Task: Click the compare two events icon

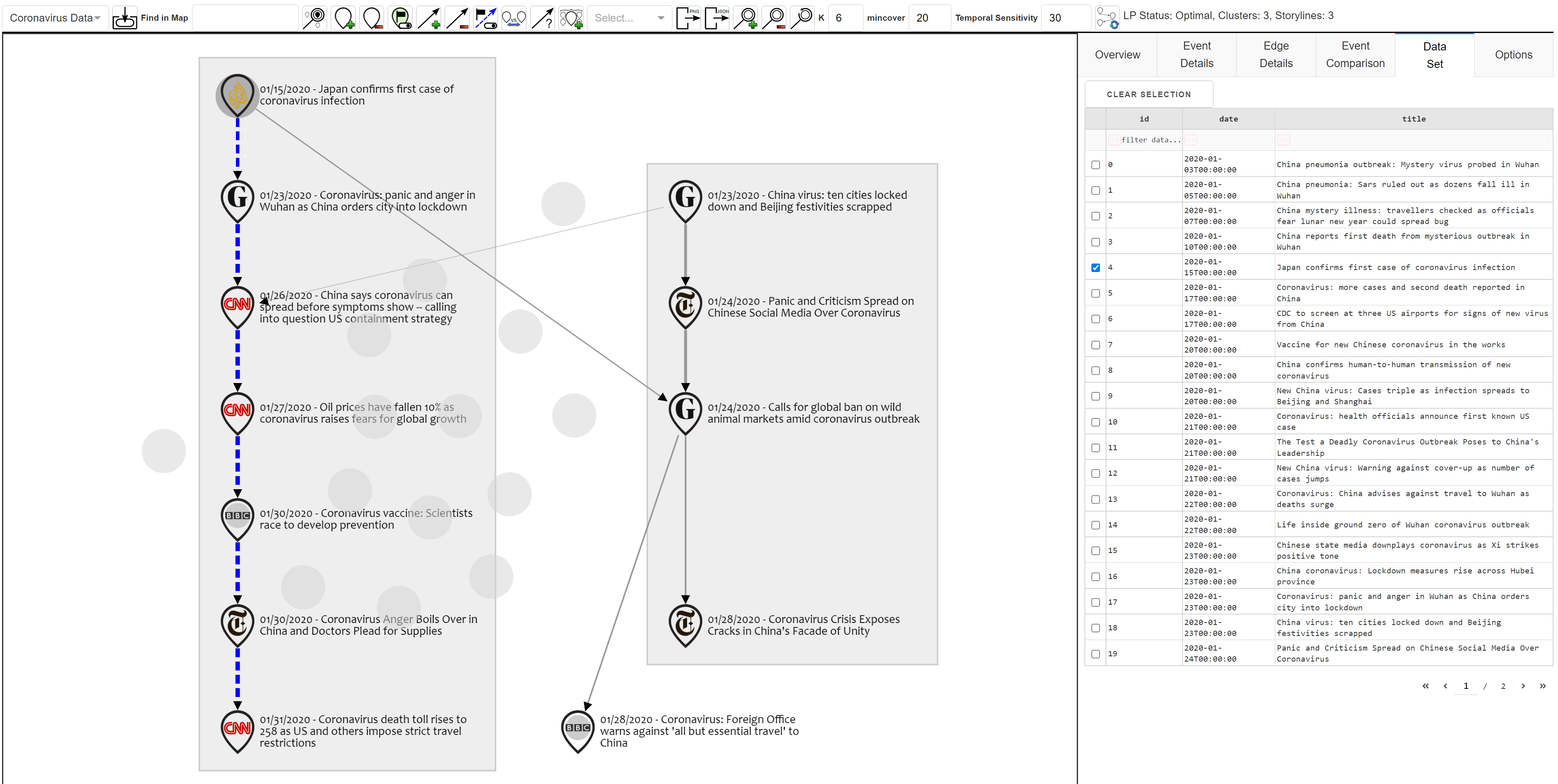Action: coord(514,17)
